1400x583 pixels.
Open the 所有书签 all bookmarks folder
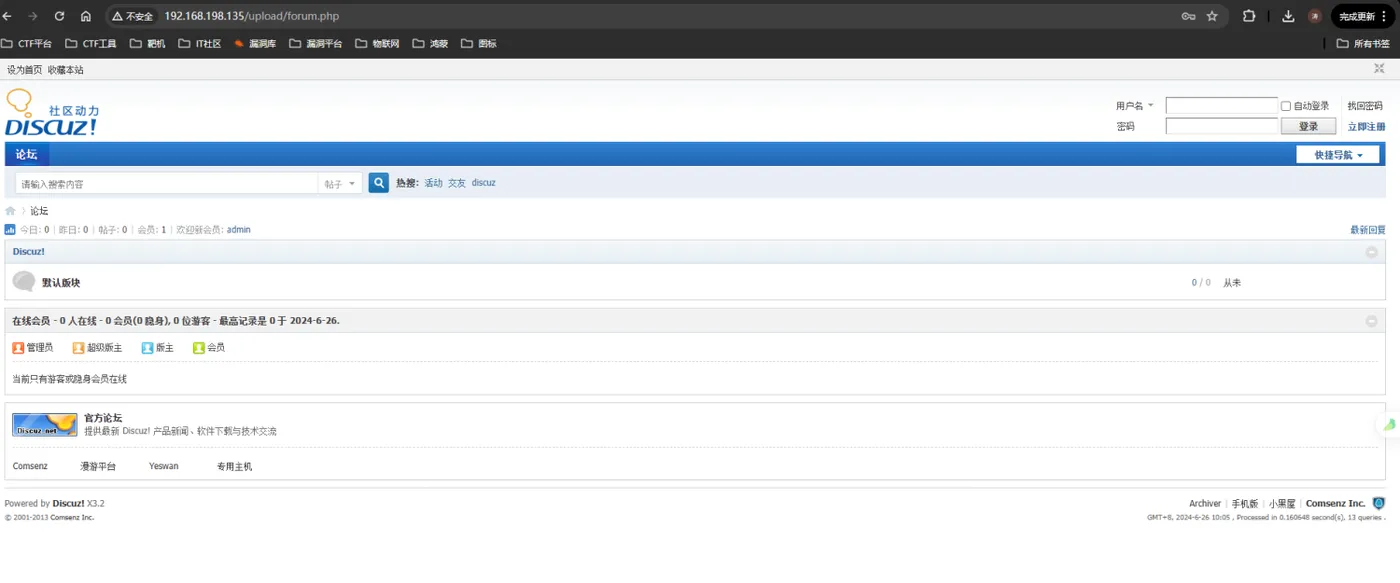tap(1363, 44)
